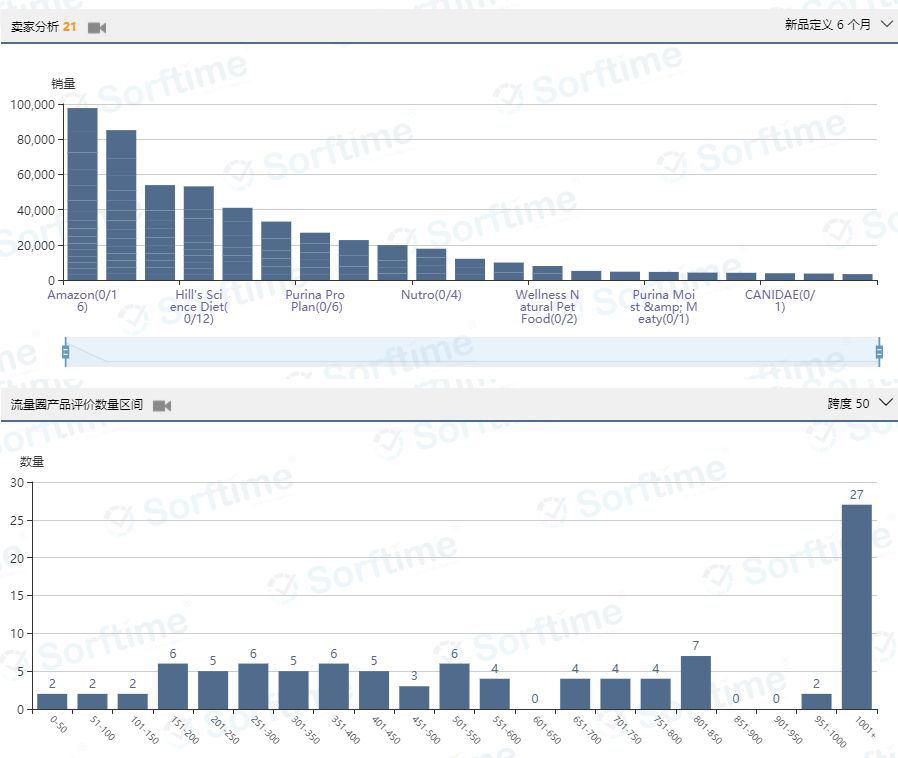This screenshot has width=898, height=758.
Task: Click the second tallest sales bar
Action: (x=121, y=205)
